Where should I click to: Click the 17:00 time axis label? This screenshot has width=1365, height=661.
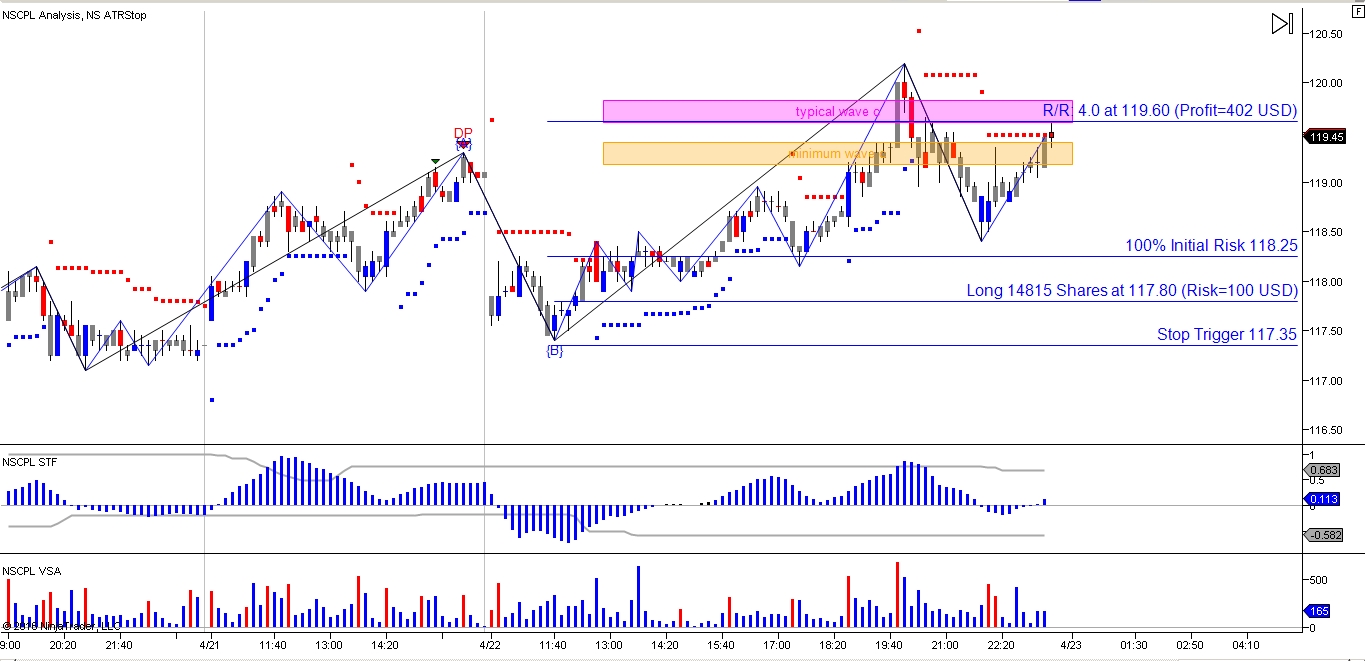pos(776,646)
